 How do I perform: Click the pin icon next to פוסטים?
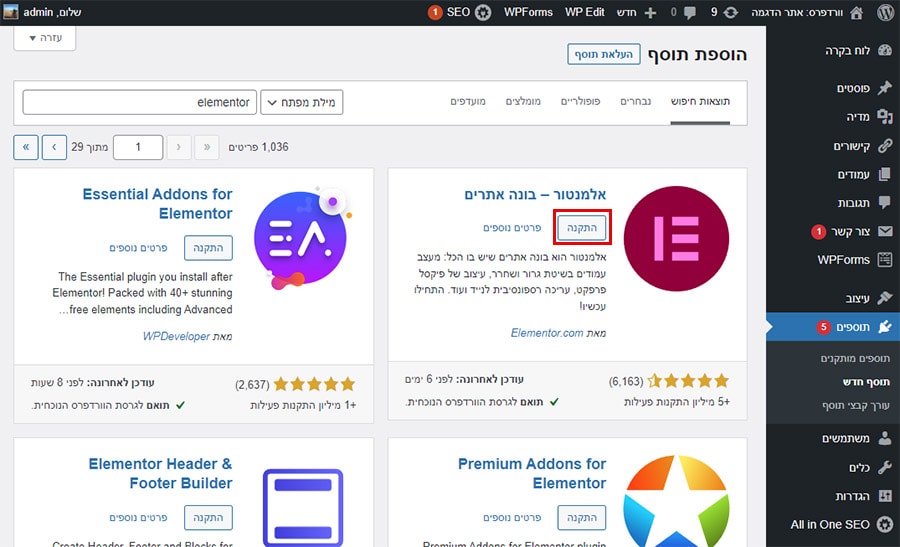pyautogui.click(x=885, y=88)
